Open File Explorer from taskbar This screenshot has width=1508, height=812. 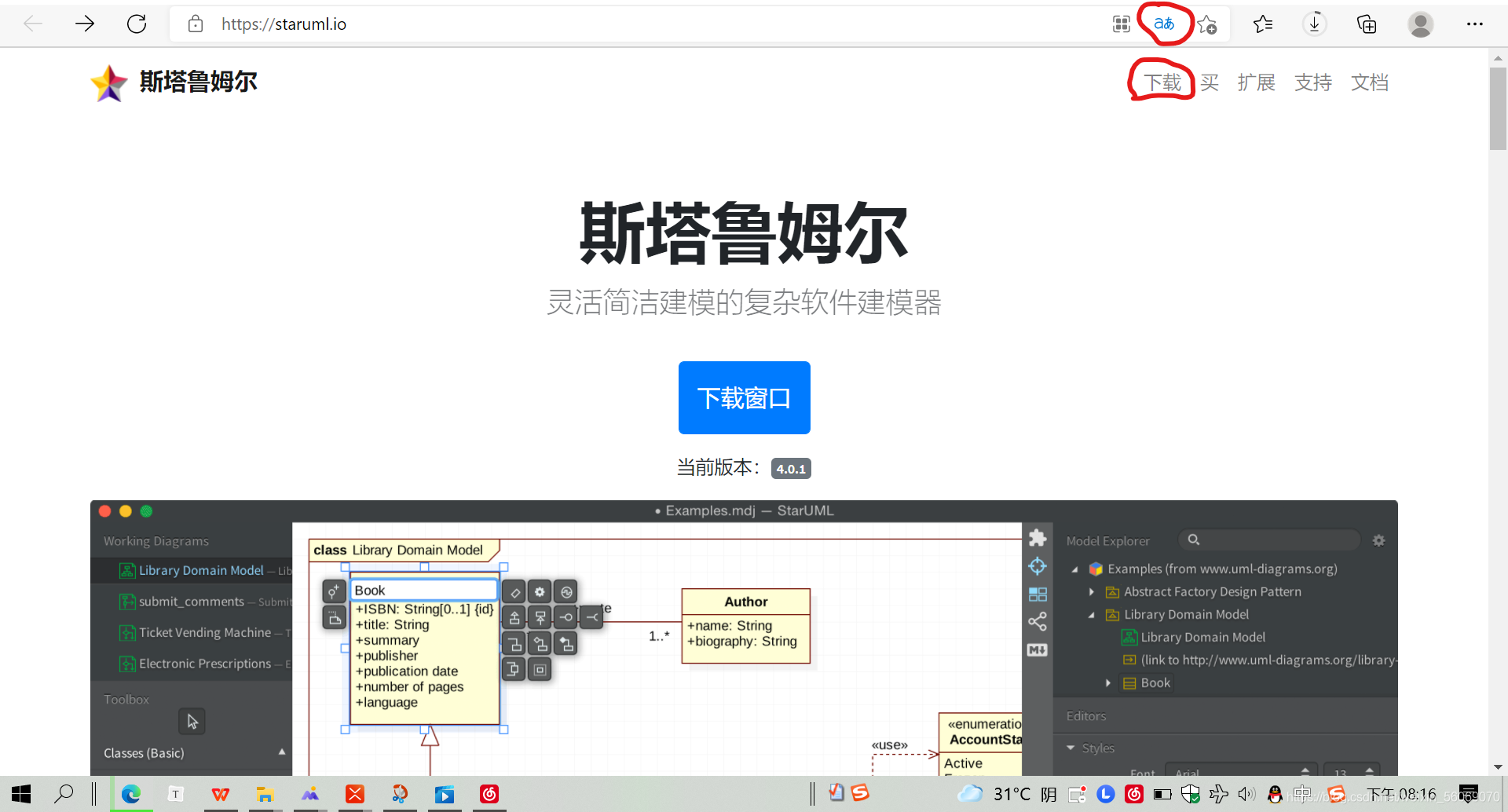[x=265, y=794]
